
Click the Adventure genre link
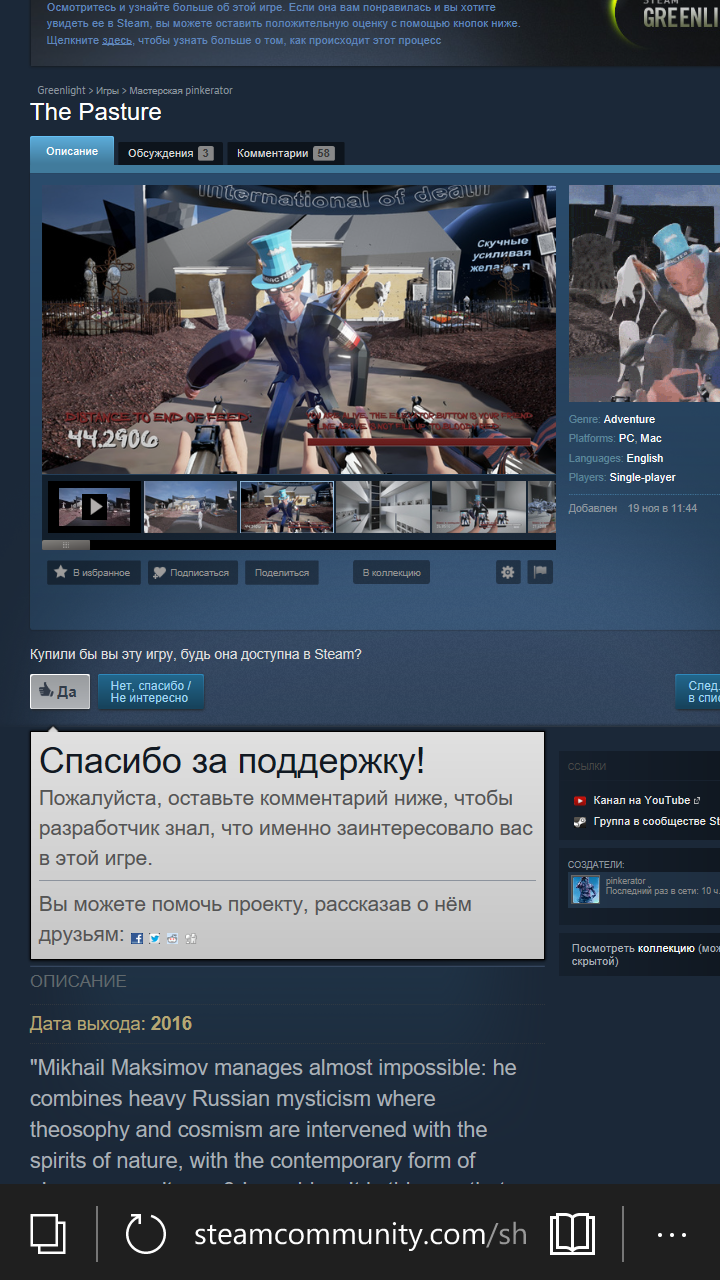[629, 419]
